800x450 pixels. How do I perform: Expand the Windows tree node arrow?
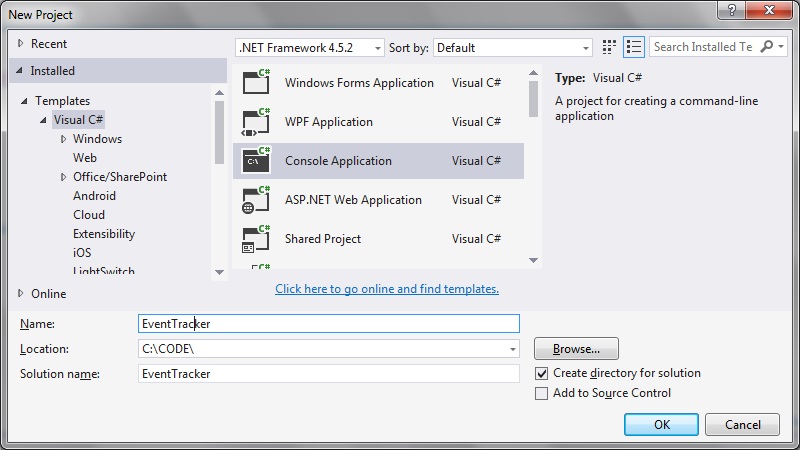pos(63,139)
